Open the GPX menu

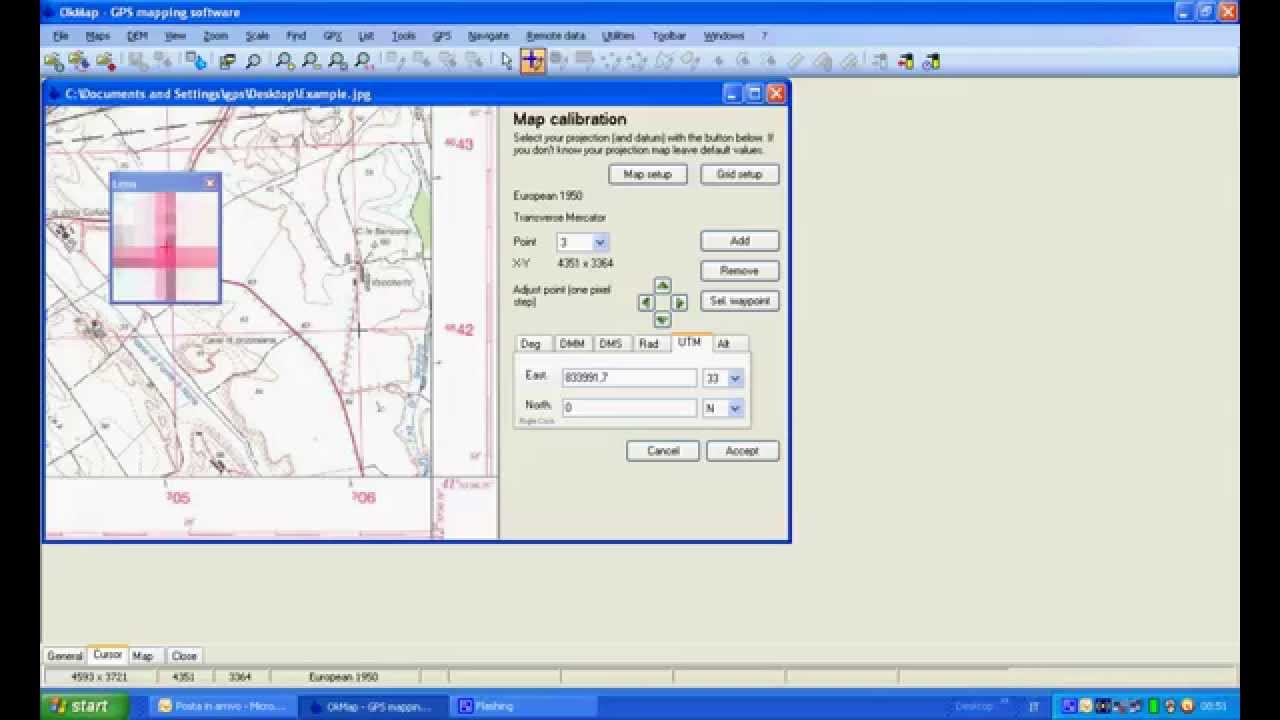(332, 36)
